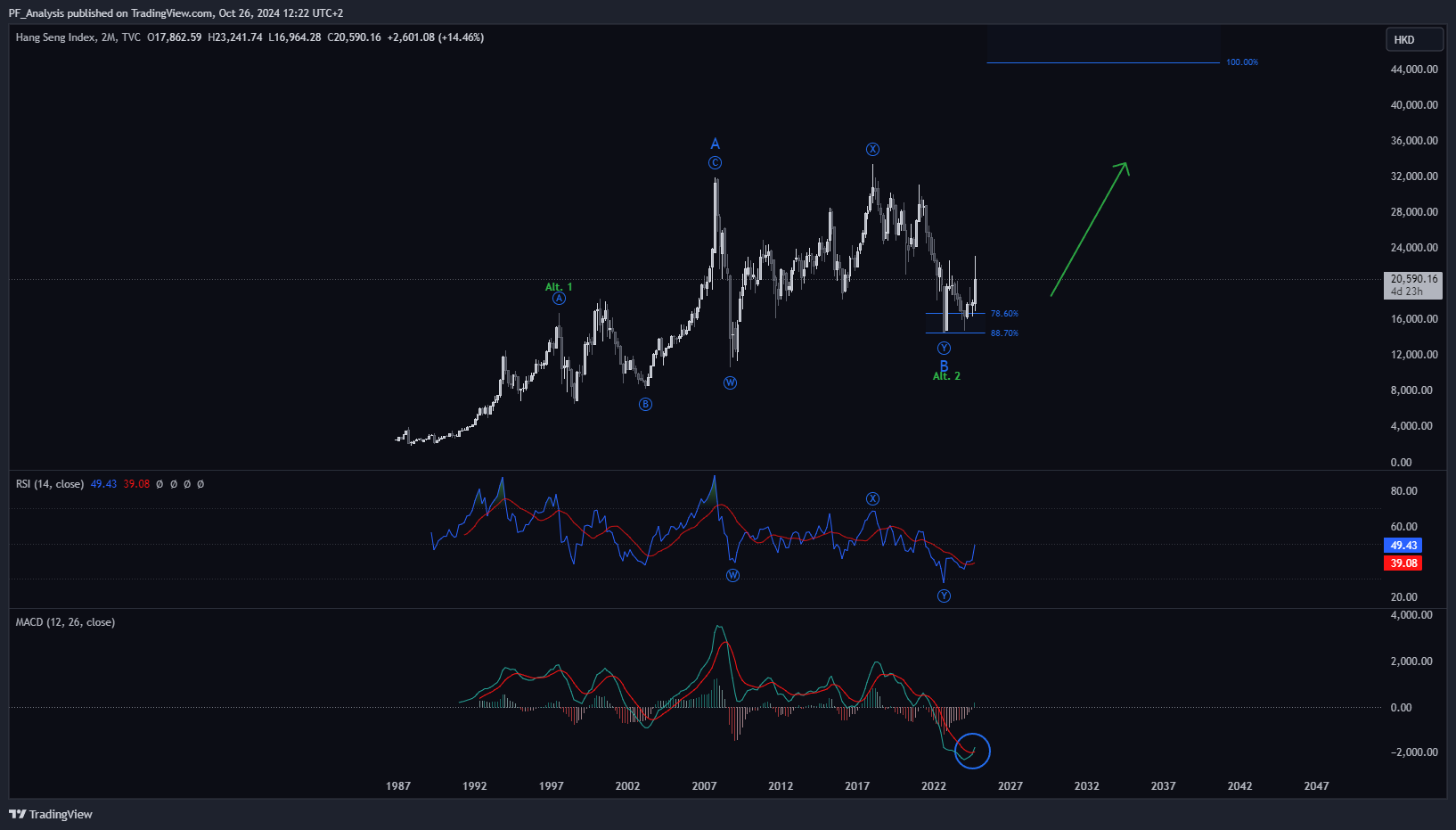Click the circled X label in RSI pane
Image resolution: width=1456 pixels, height=830 pixels.
pos(873,499)
